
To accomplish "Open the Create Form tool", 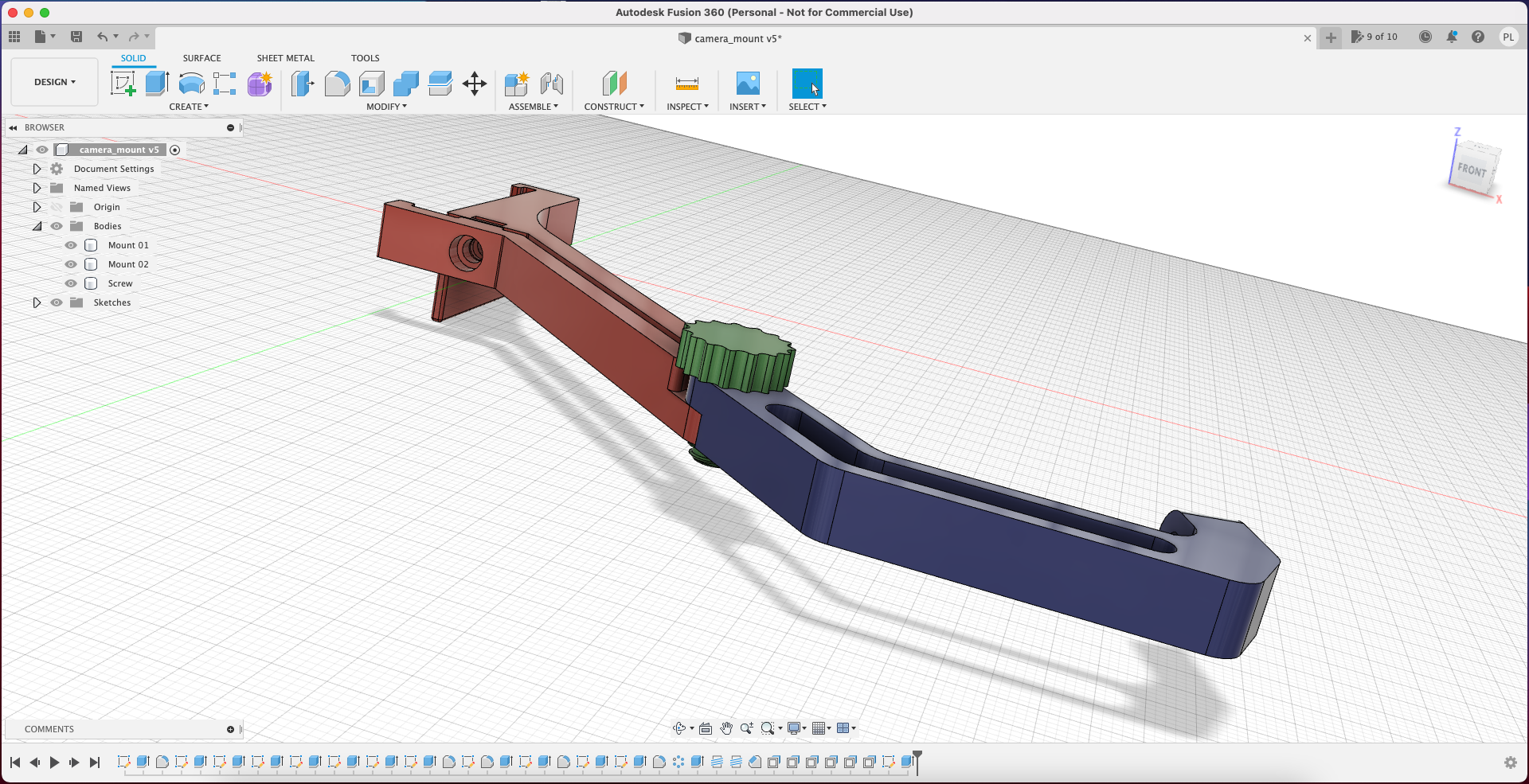I will click(x=260, y=83).
